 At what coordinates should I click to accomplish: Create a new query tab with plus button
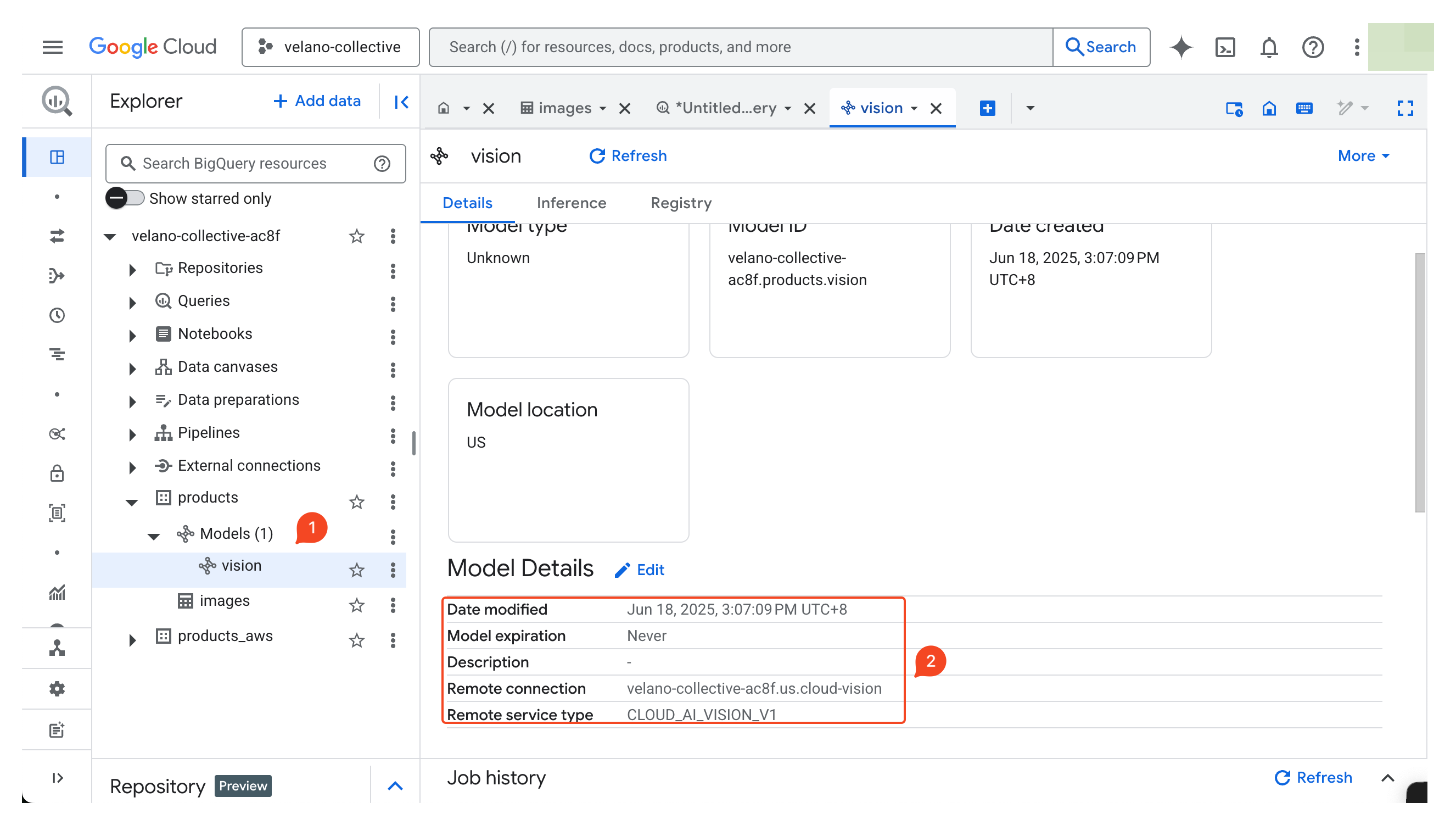point(988,108)
